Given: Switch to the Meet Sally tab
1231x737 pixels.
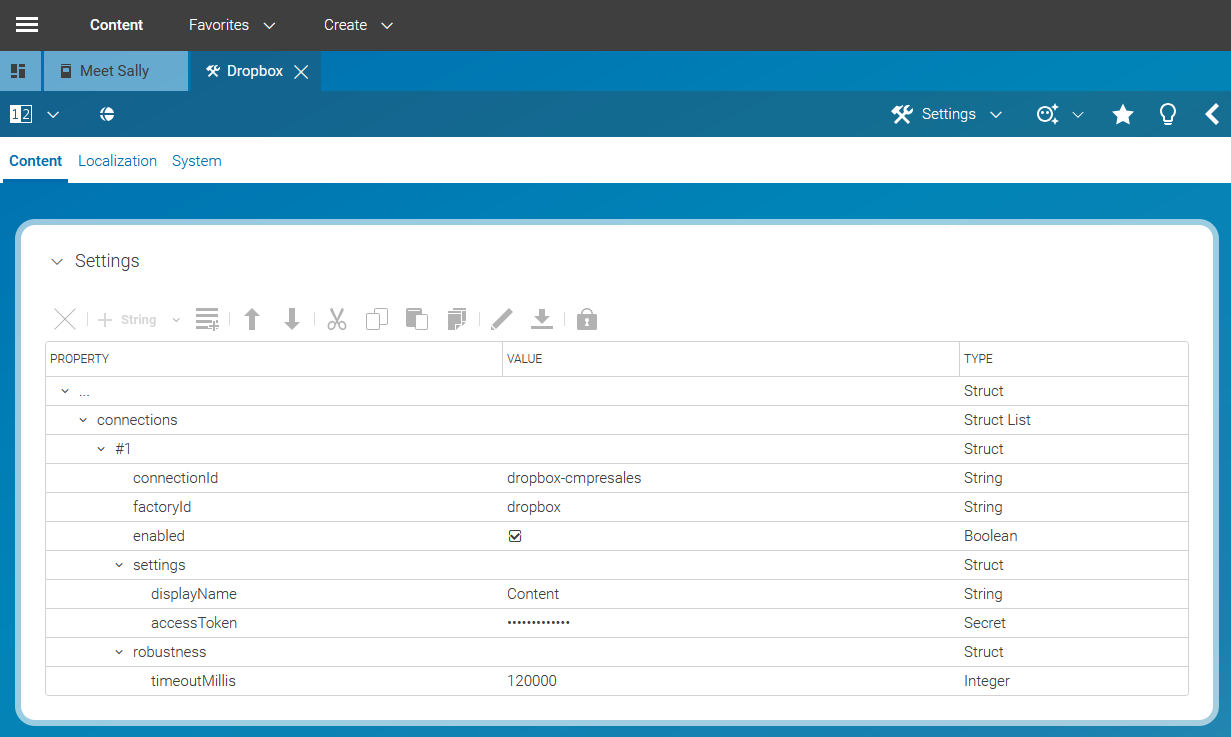Looking at the screenshot, I should [x=114, y=71].
